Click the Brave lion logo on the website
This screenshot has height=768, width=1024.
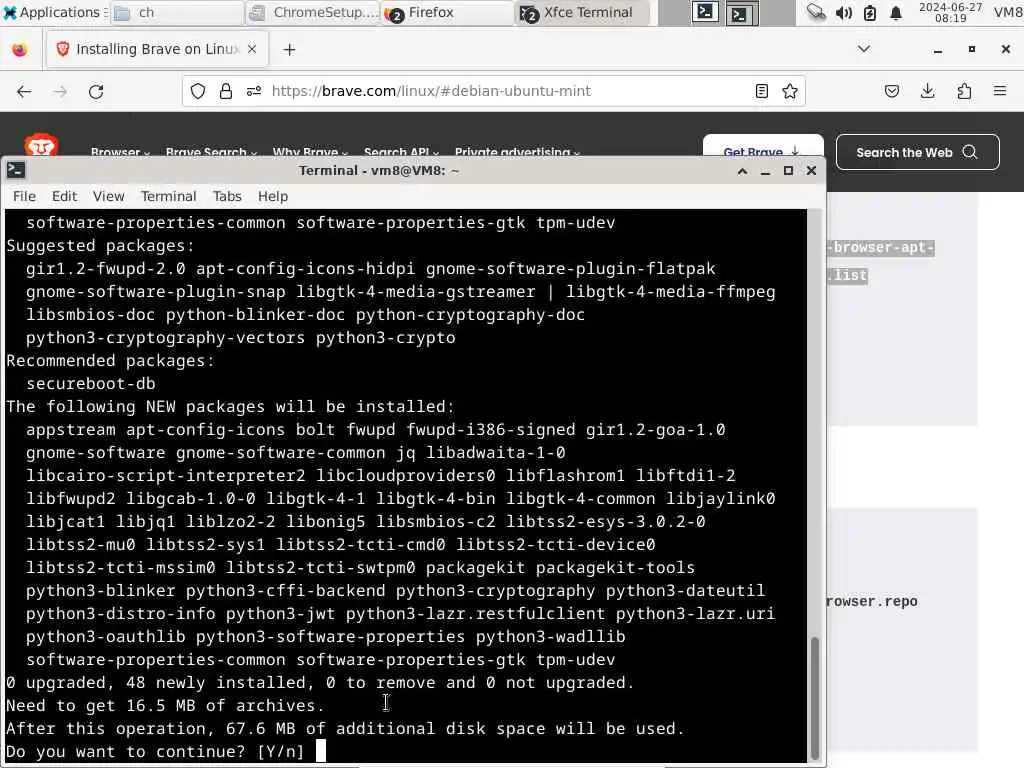(41, 146)
